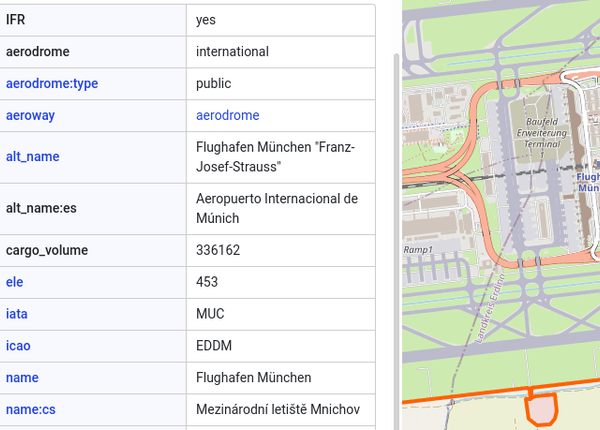600x430 pixels.
Task: Select the EDDM value
Action: coord(214,345)
